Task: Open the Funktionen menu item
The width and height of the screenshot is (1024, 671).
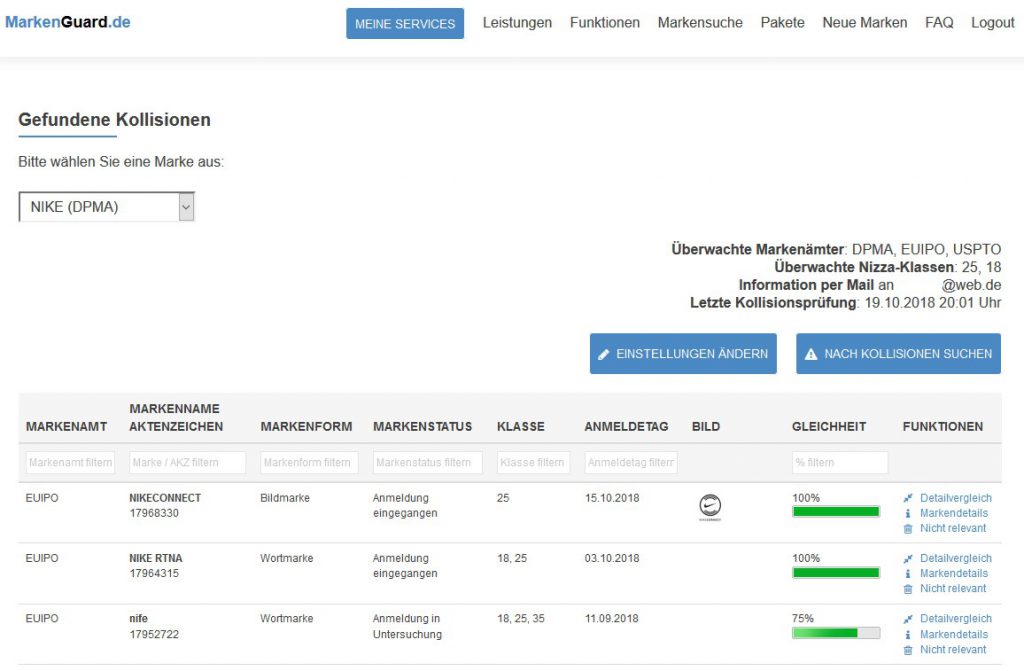Action: (605, 23)
